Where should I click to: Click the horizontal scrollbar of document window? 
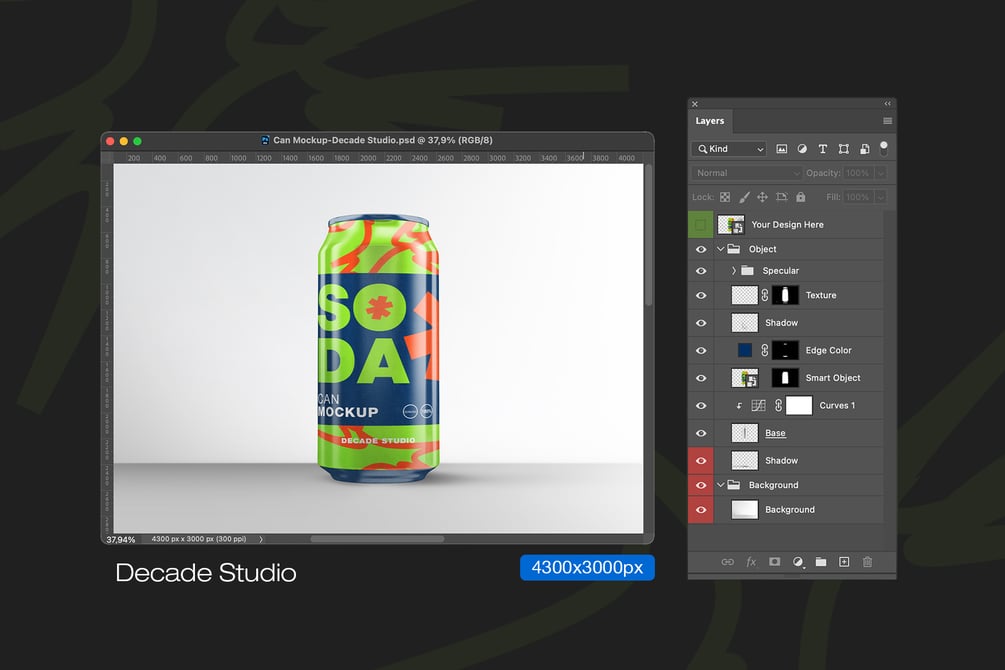point(377,539)
